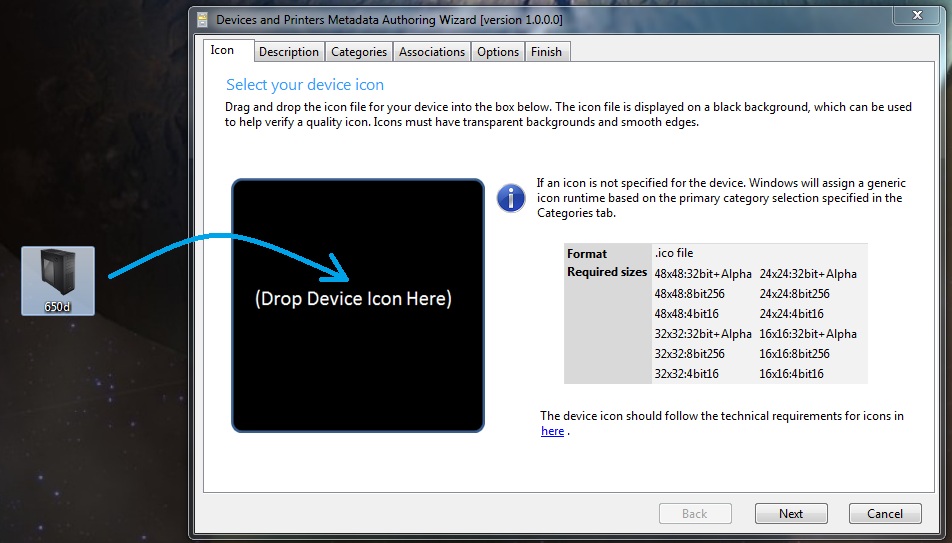Click the disabled Back button

[695, 514]
